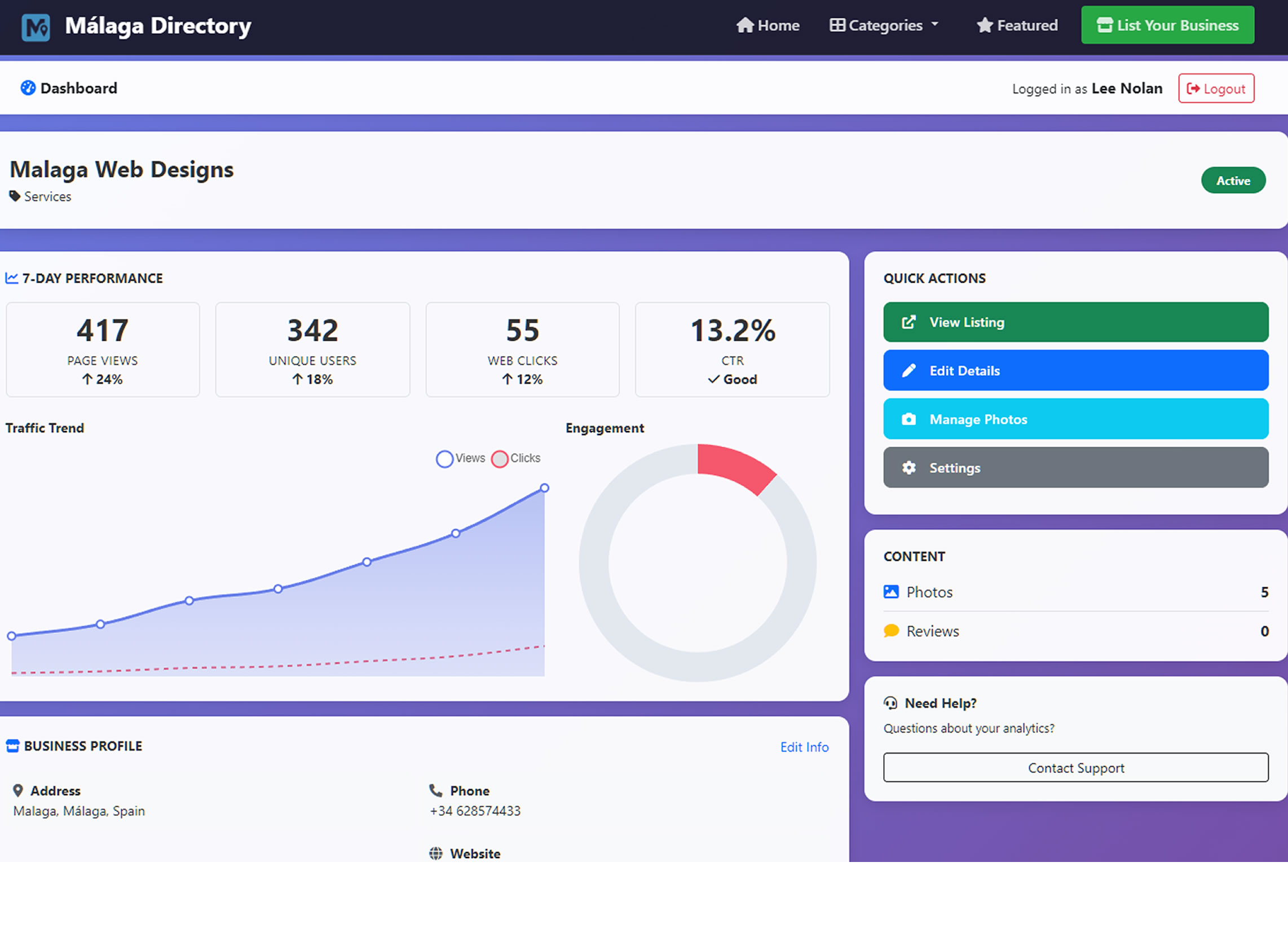1288x950 pixels.
Task: Click the 417 Page Views stat card
Action: tap(103, 350)
